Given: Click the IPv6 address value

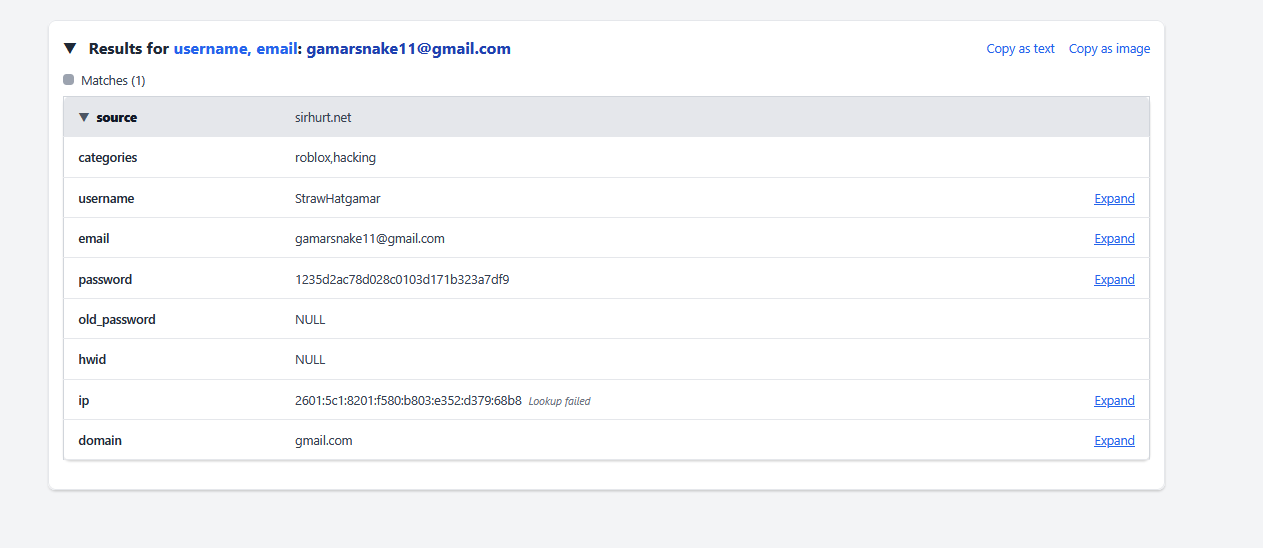Looking at the screenshot, I should [408, 401].
